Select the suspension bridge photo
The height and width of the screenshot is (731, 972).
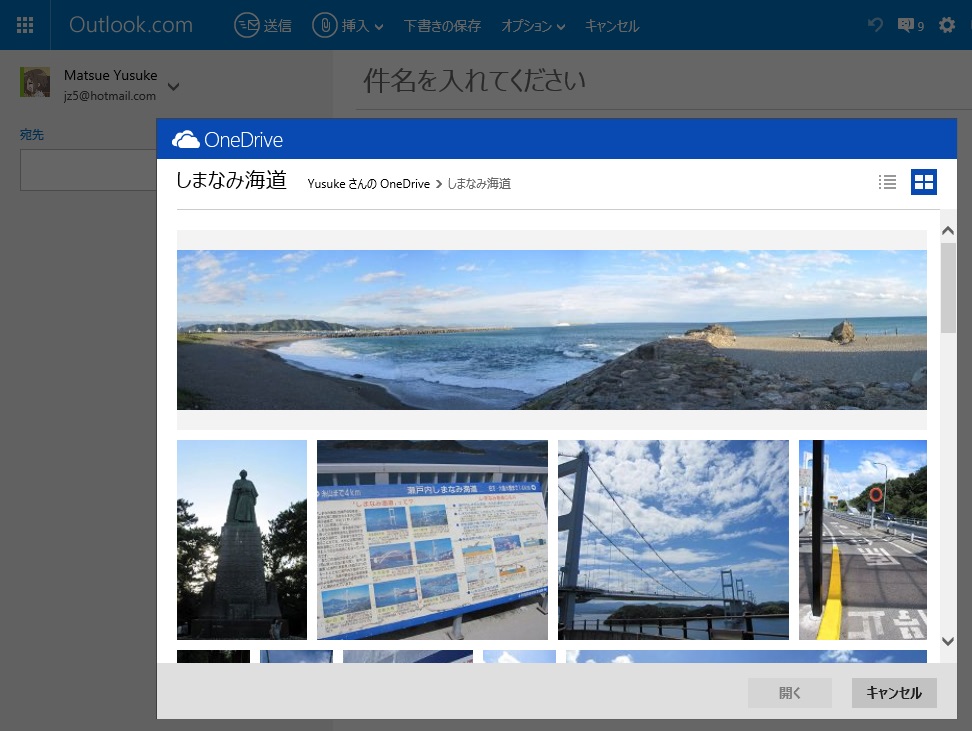point(673,539)
